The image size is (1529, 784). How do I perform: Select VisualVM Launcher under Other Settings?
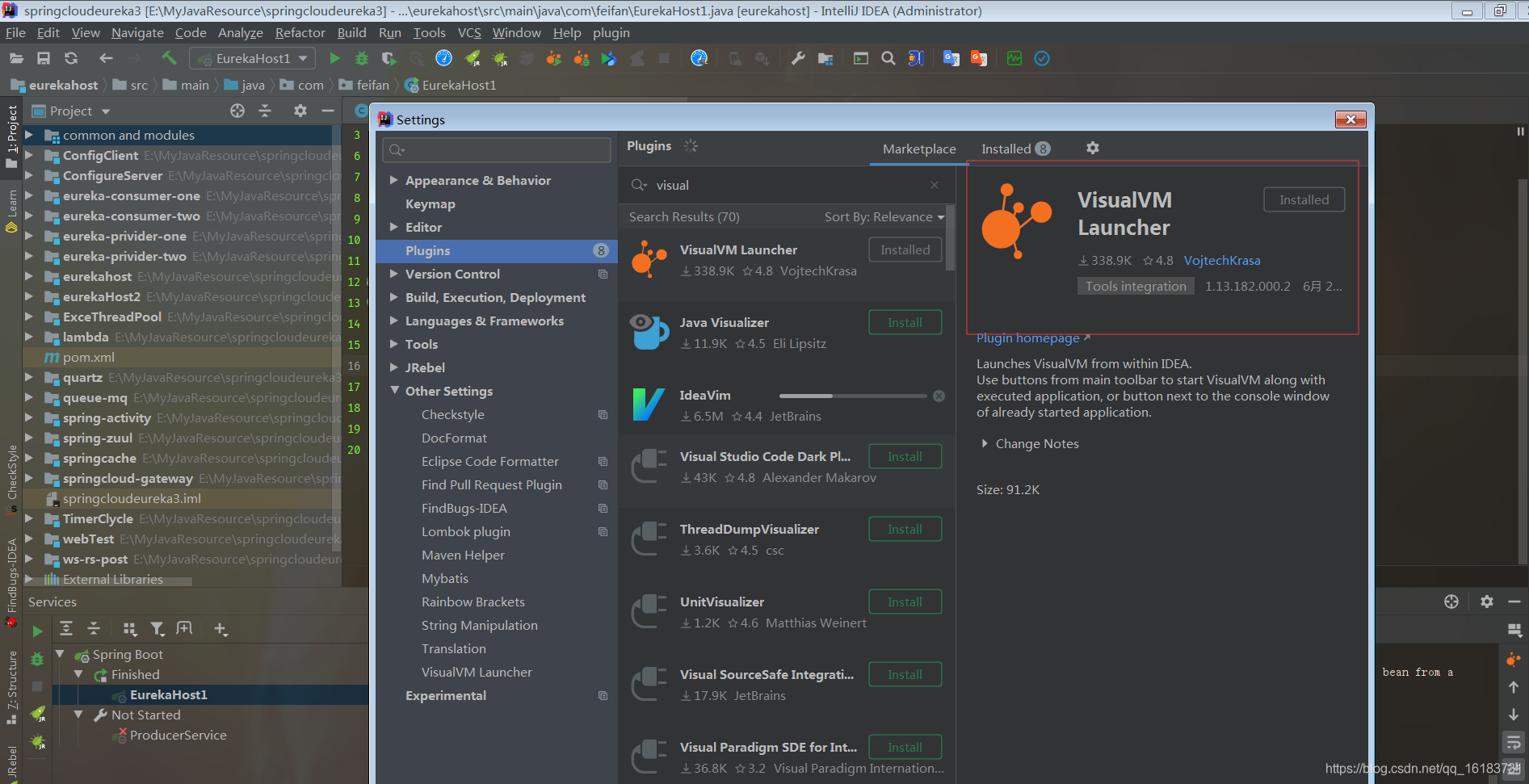(477, 672)
